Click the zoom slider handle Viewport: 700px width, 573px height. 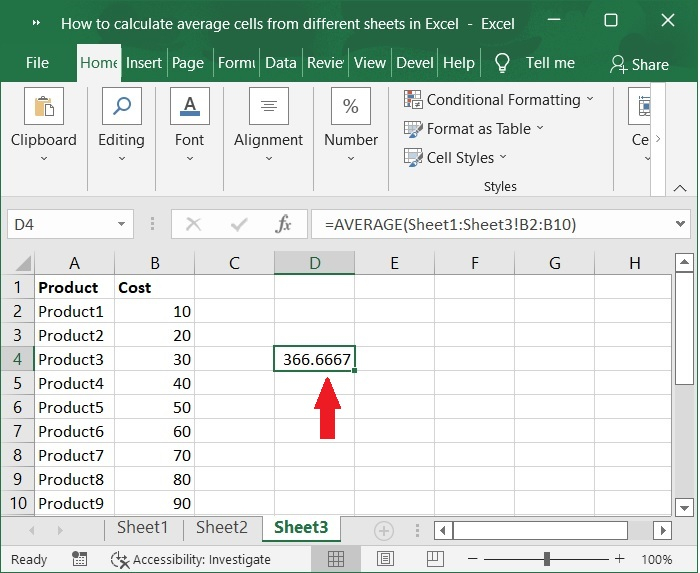pyautogui.click(x=547, y=559)
